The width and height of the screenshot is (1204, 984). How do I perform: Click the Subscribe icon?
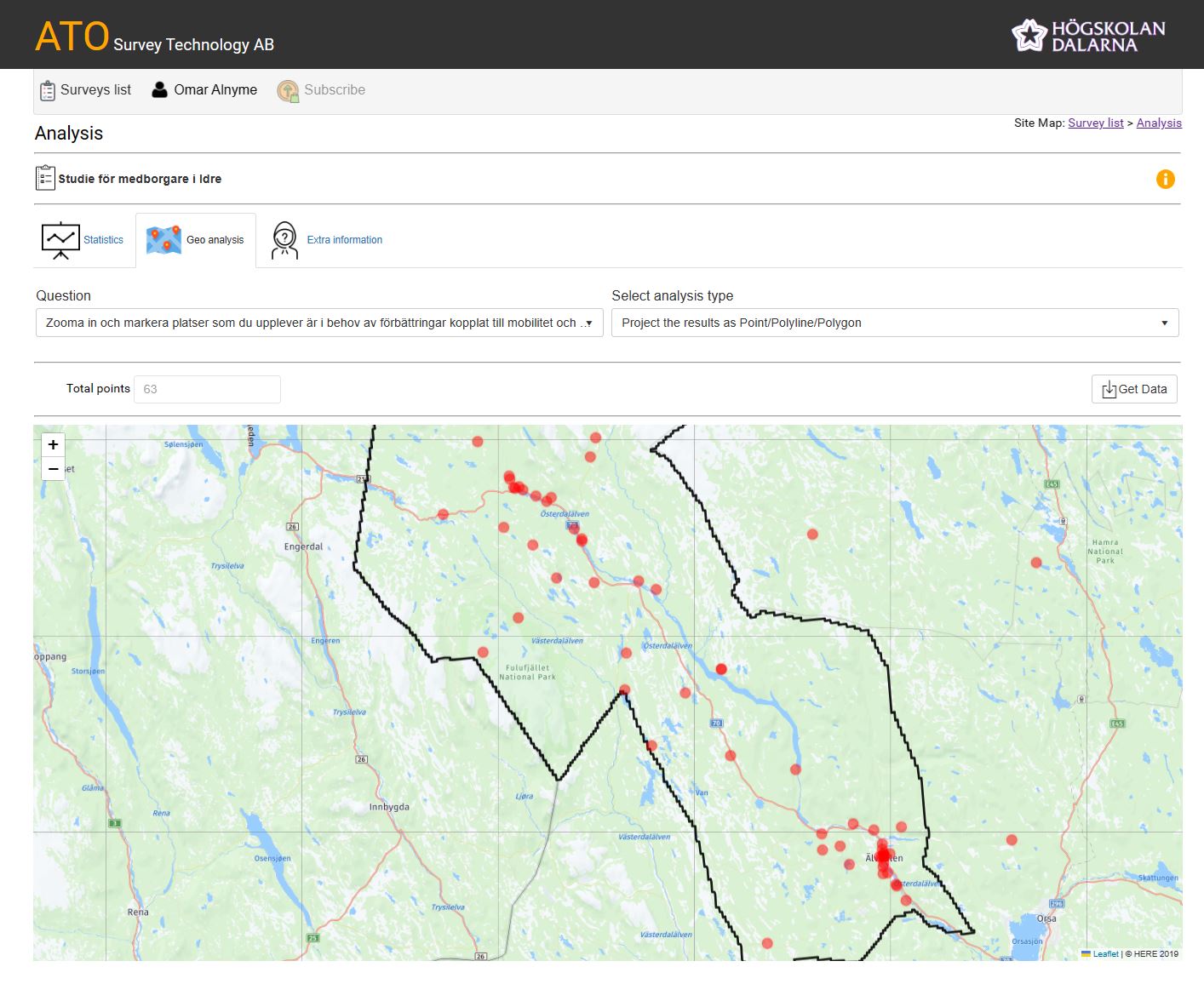(x=288, y=90)
